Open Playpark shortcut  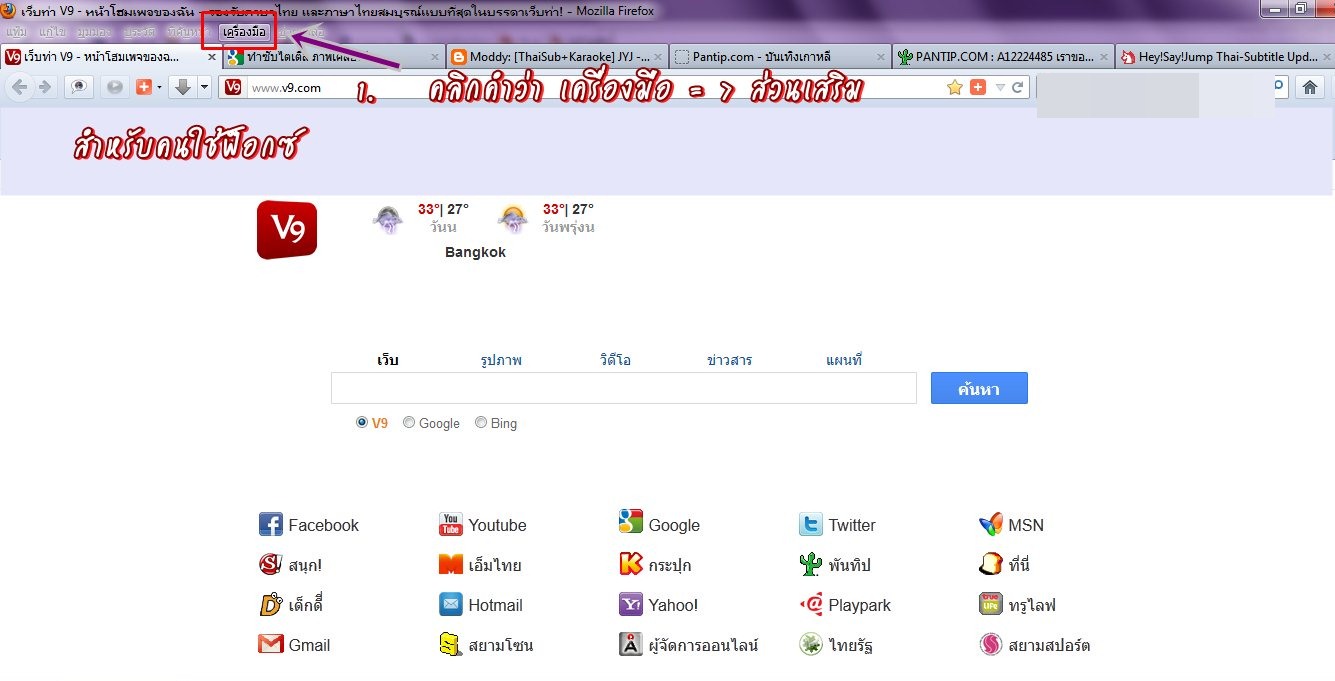tap(844, 605)
